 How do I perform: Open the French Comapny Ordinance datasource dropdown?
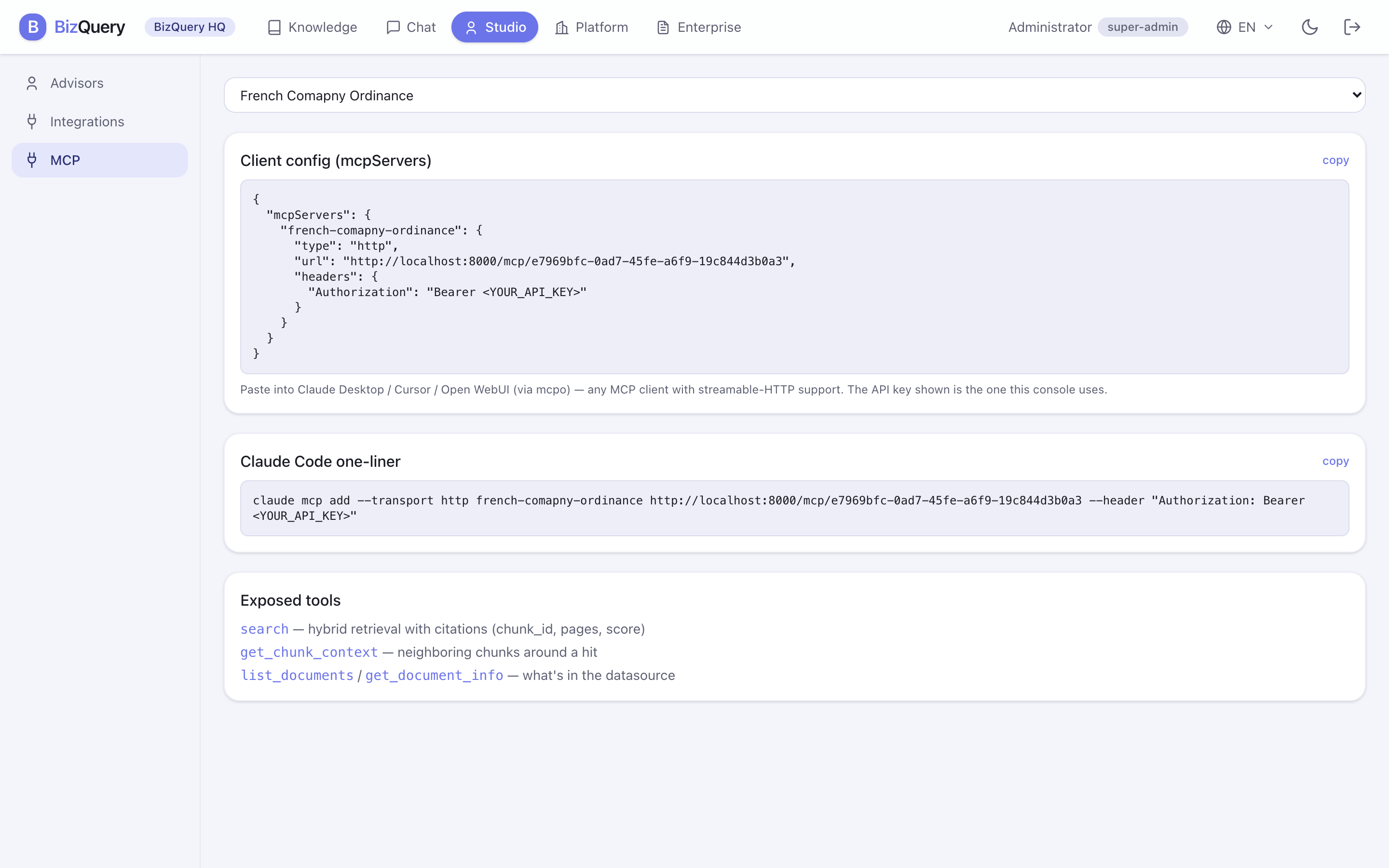794,95
